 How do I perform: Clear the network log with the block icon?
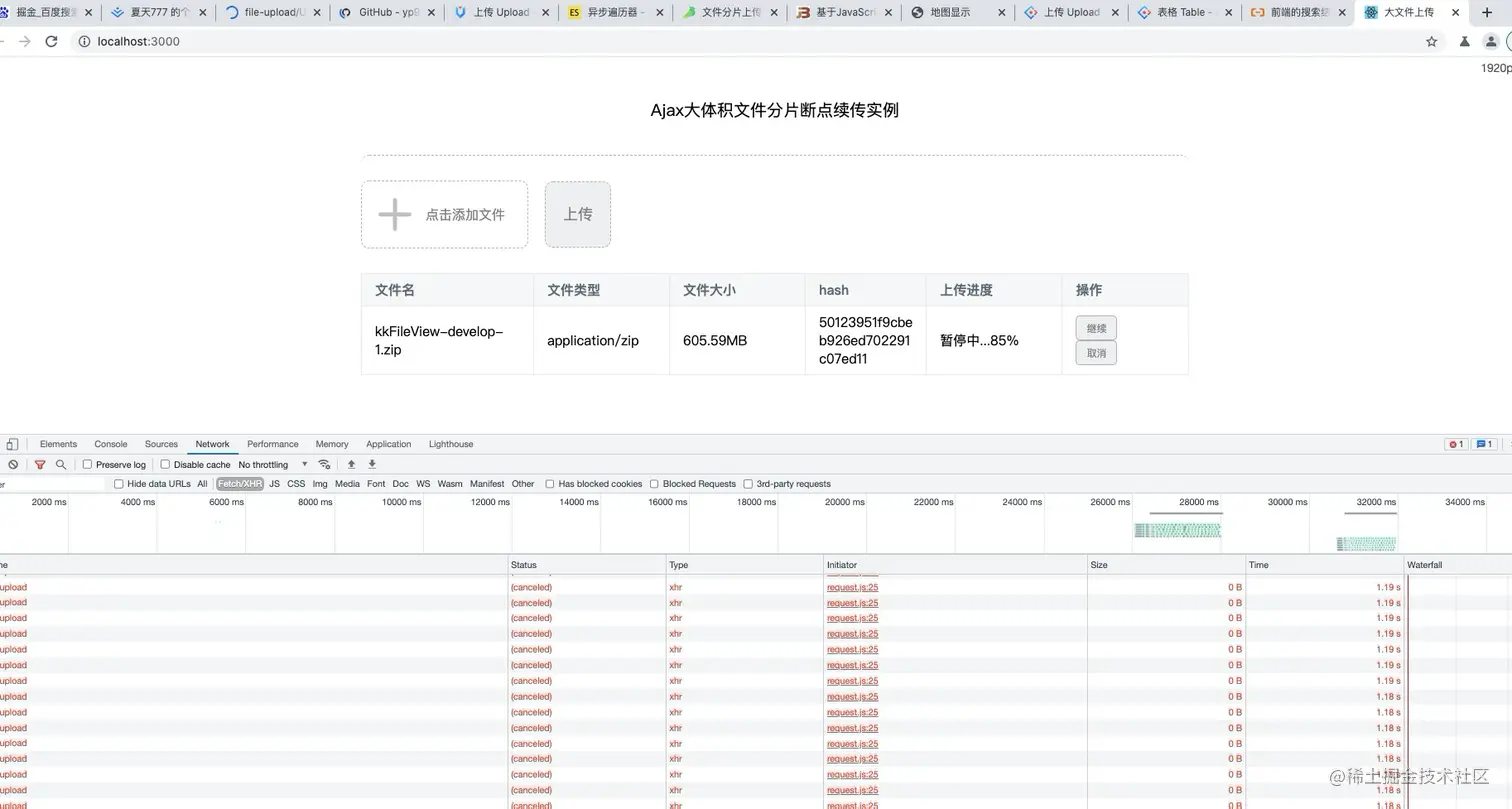[13, 465]
